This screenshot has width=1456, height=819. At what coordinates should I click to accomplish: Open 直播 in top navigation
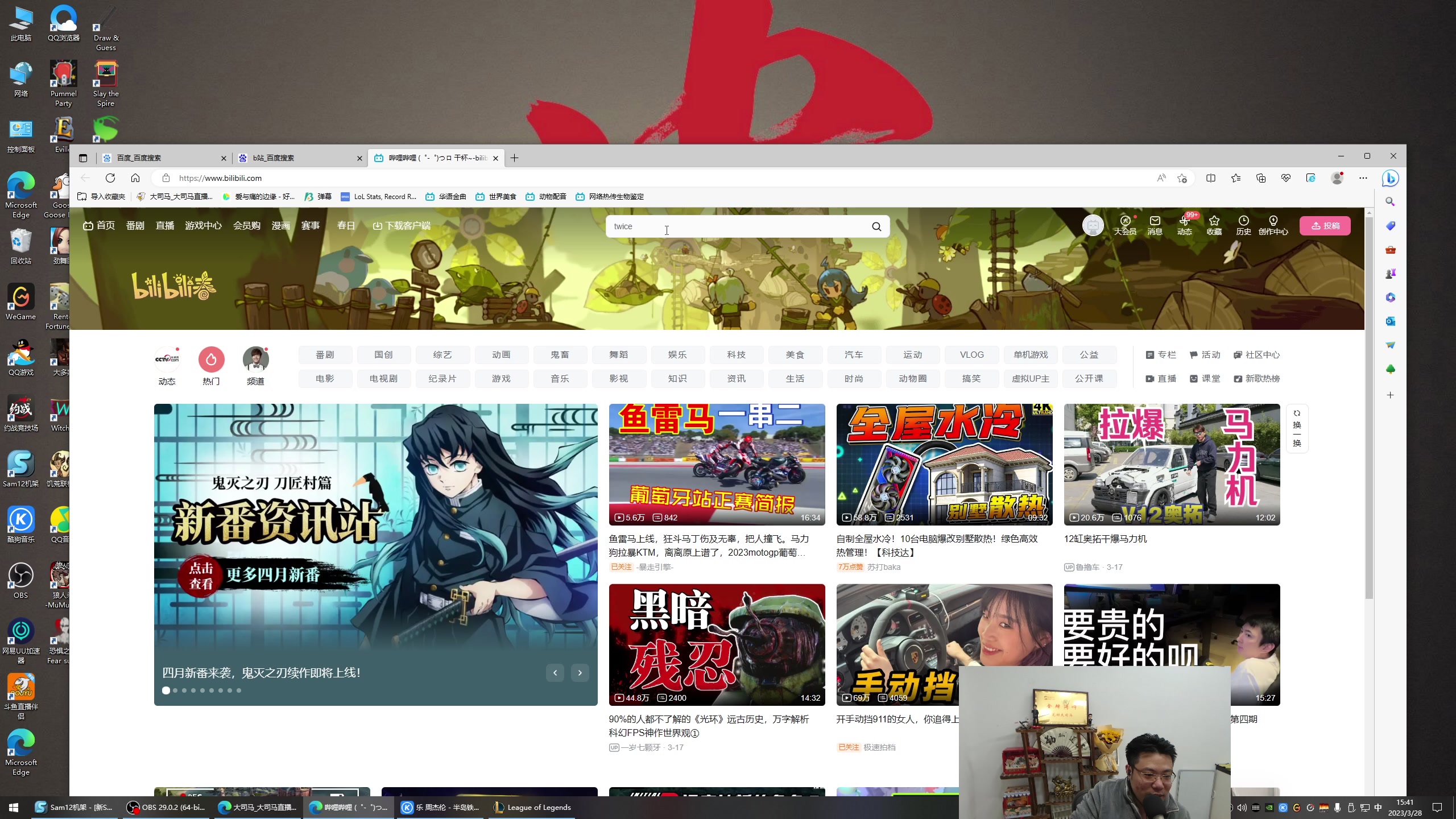tap(165, 226)
